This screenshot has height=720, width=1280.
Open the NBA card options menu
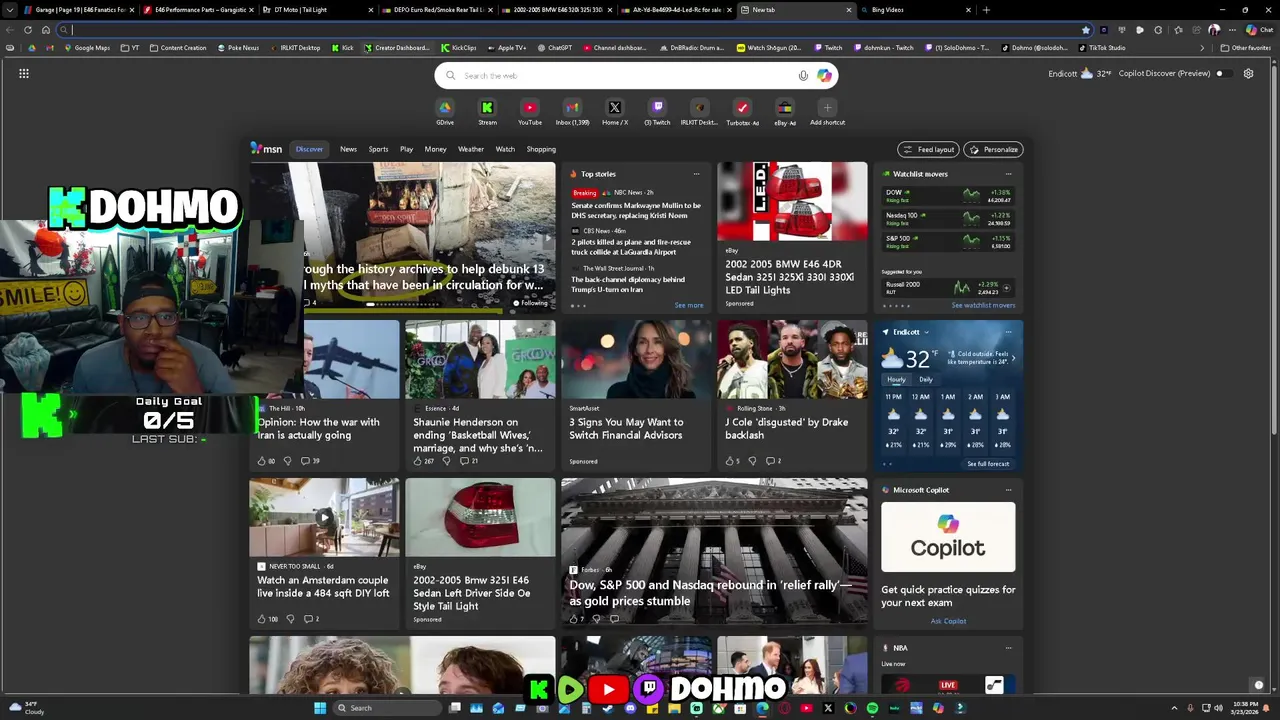[x=1008, y=648]
